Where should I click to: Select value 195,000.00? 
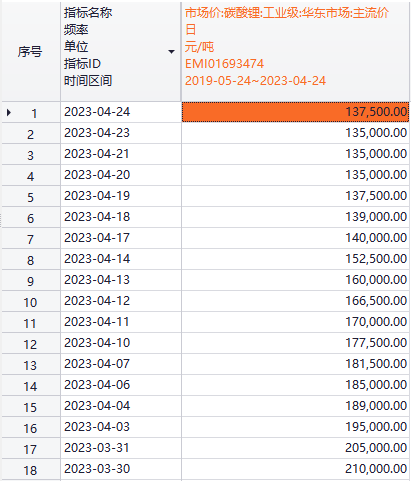pyautogui.click(x=295, y=427)
